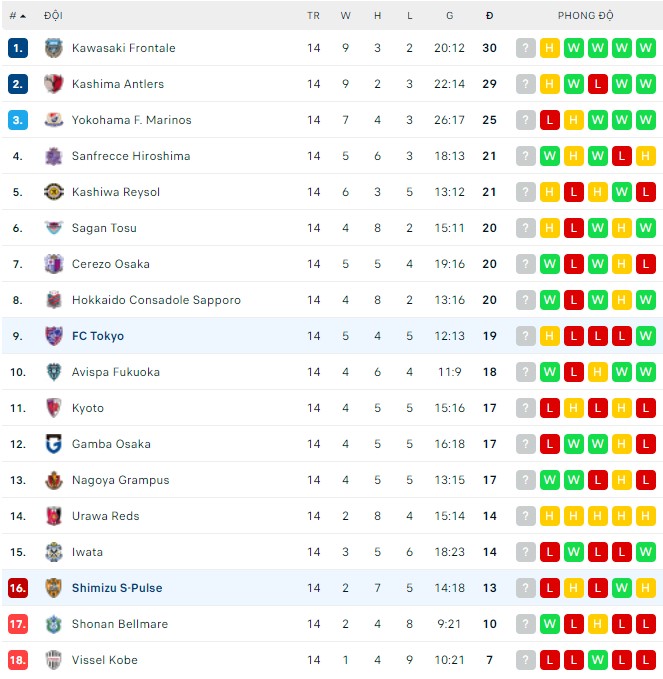Click the TR matches played column header
The width and height of the screenshot is (663, 679).
(x=314, y=16)
